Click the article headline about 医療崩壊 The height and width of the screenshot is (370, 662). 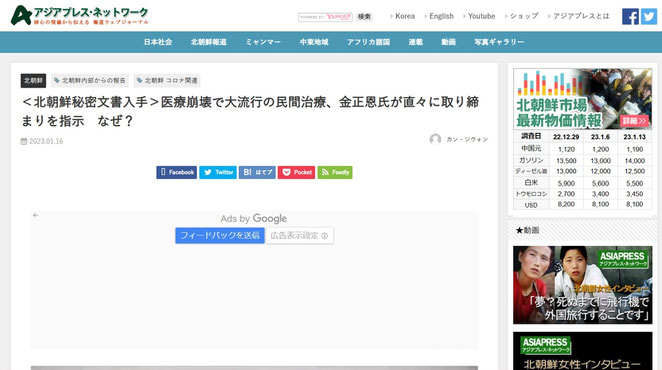pyautogui.click(x=250, y=112)
